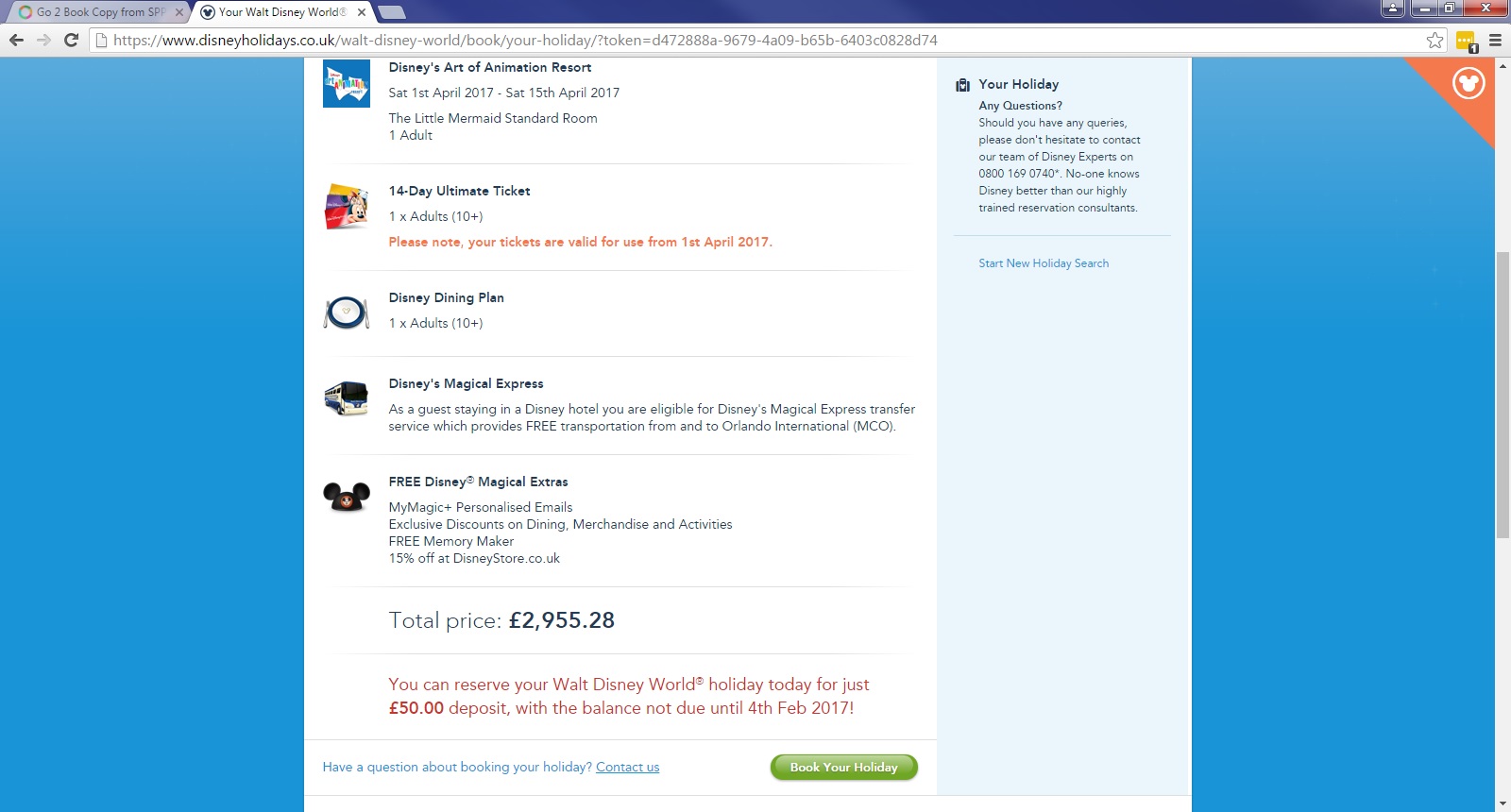
Task: Click the Mickey ears hat icon
Action: [347, 496]
